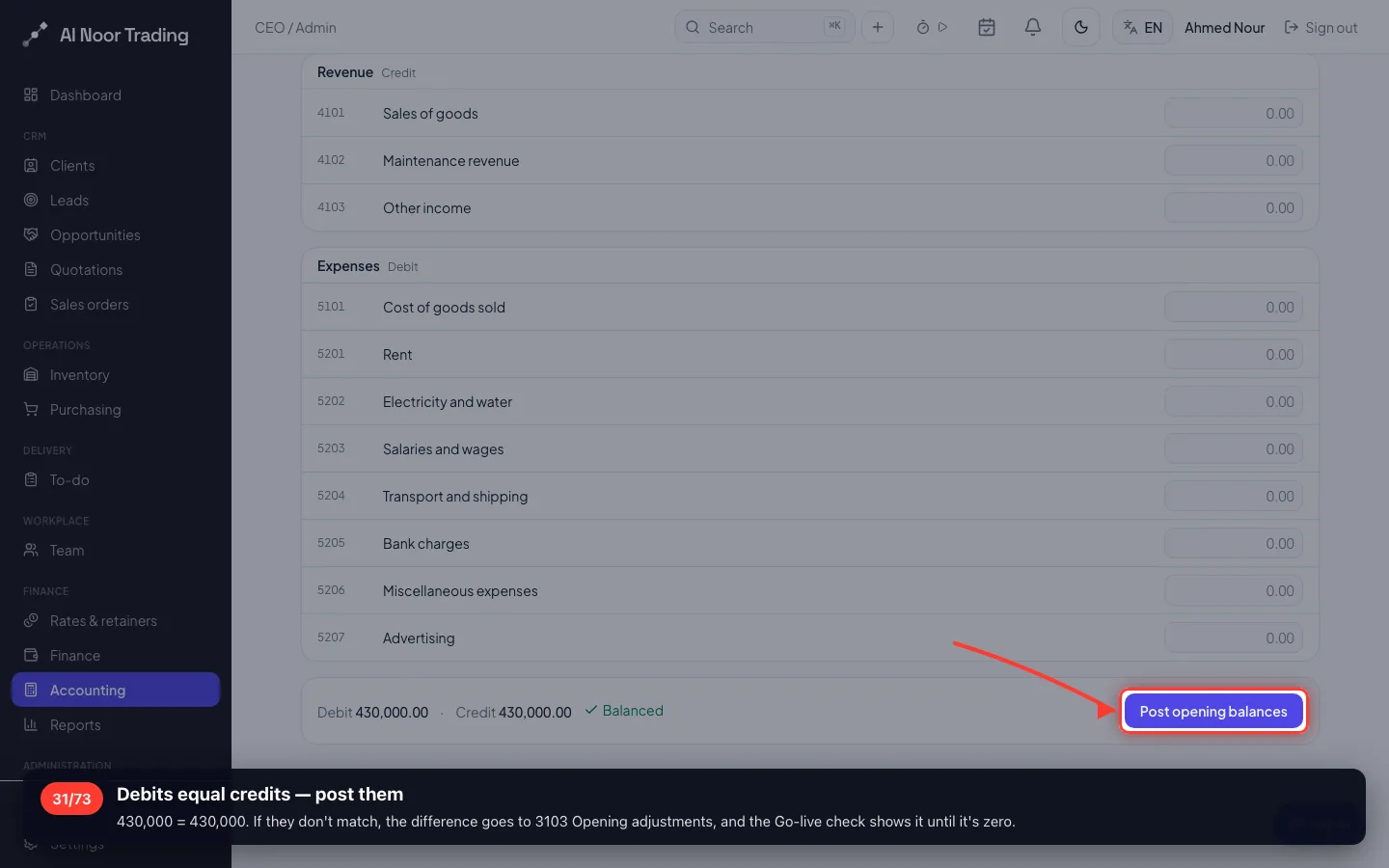1389x868 pixels.
Task: Click Ahmed Nour user name
Action: click(1224, 27)
